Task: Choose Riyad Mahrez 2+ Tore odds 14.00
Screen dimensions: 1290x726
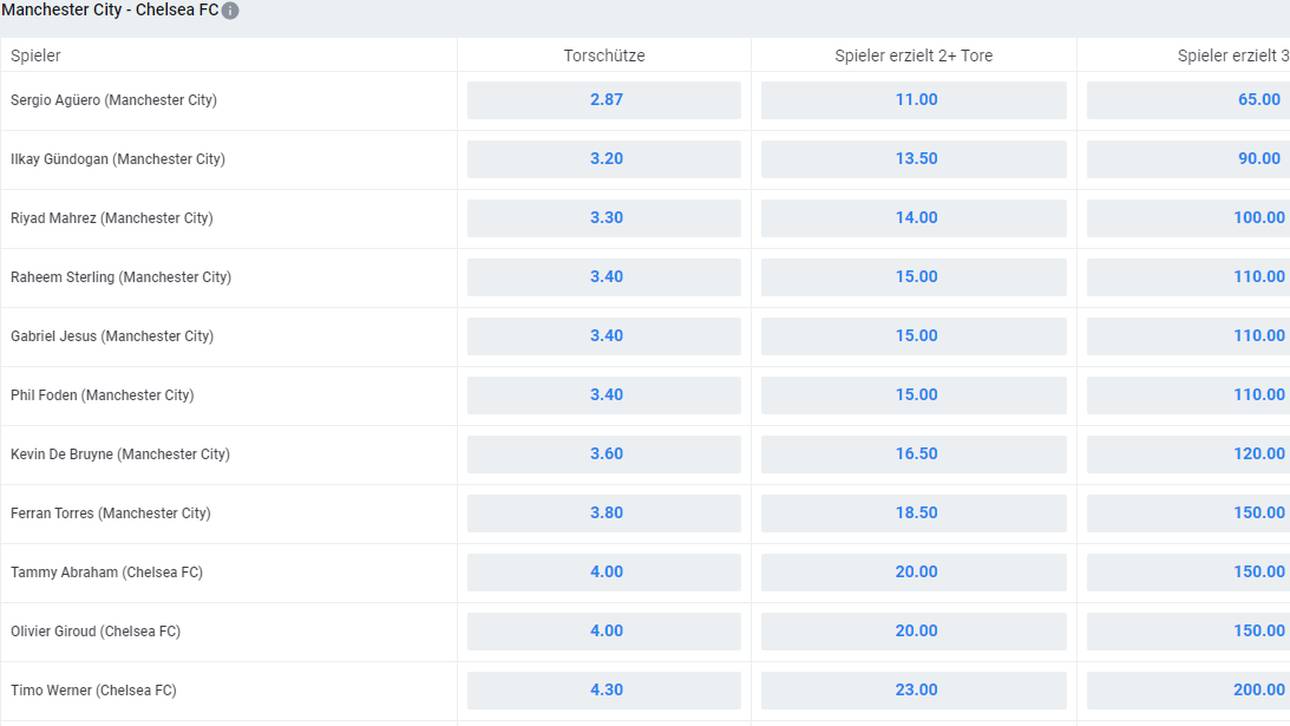Action: [914, 218]
